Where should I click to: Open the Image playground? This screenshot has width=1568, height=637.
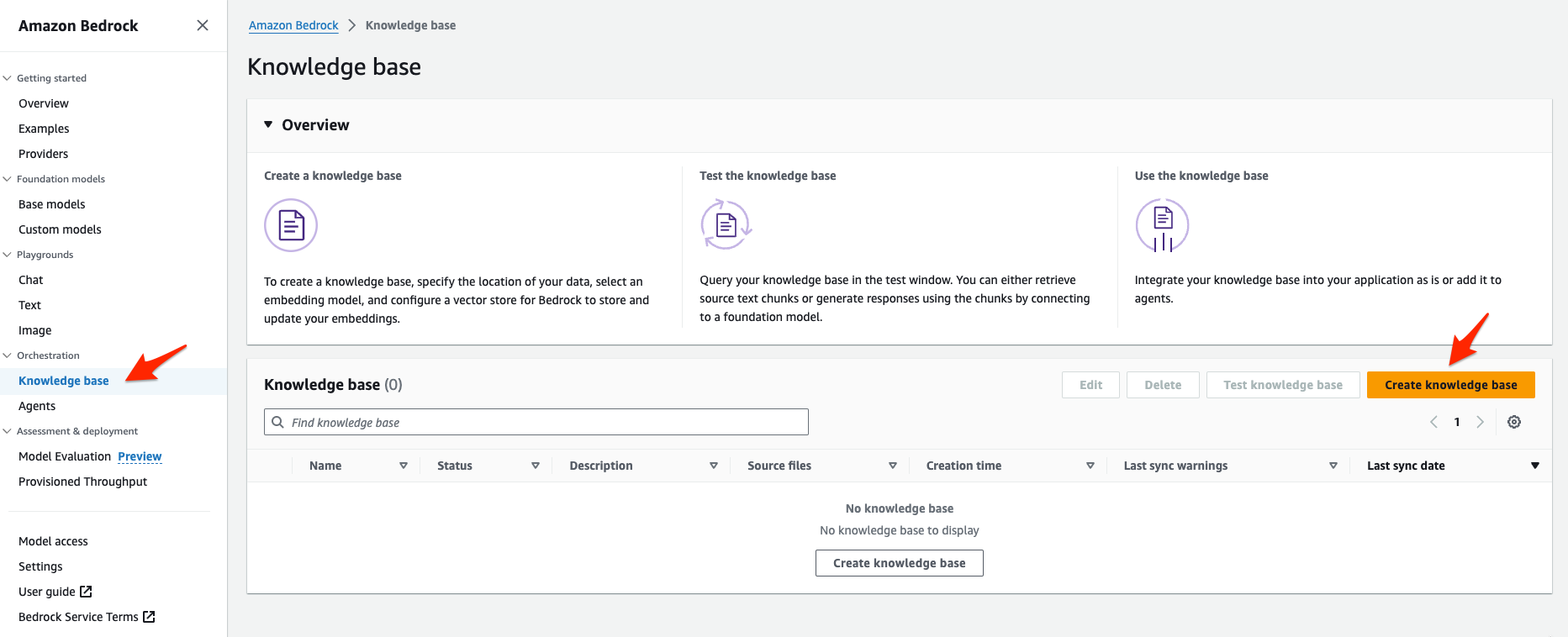(x=35, y=330)
